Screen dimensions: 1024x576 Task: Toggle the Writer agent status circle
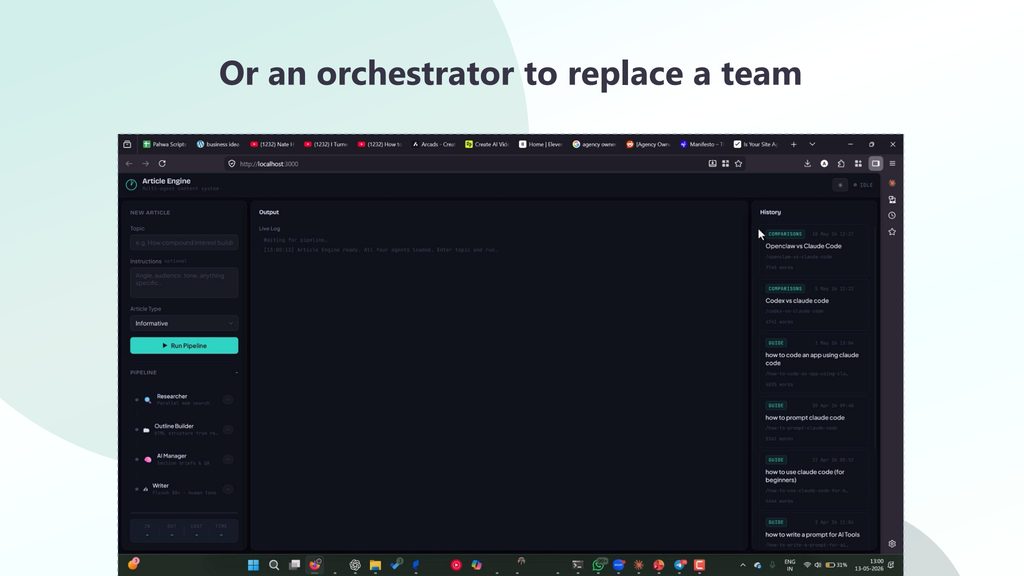tap(228, 489)
